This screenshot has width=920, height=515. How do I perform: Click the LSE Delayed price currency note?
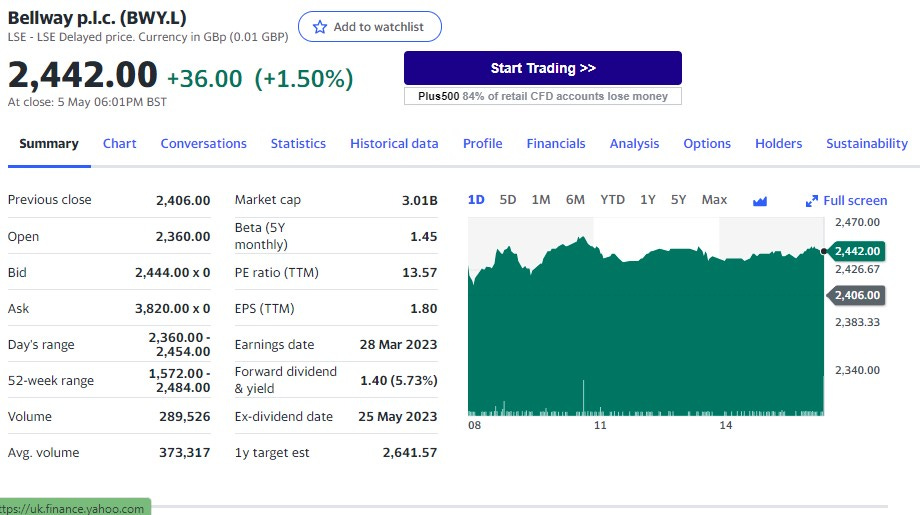coord(148,37)
